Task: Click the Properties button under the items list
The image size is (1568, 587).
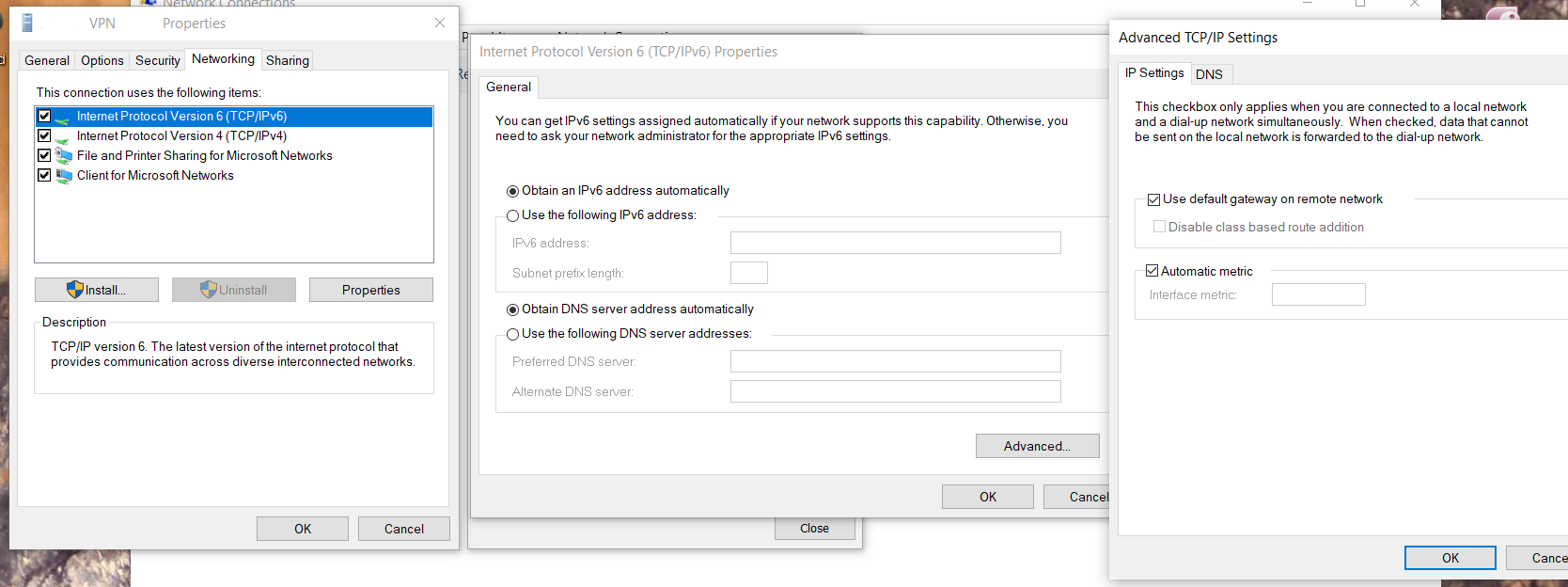Action: point(371,290)
